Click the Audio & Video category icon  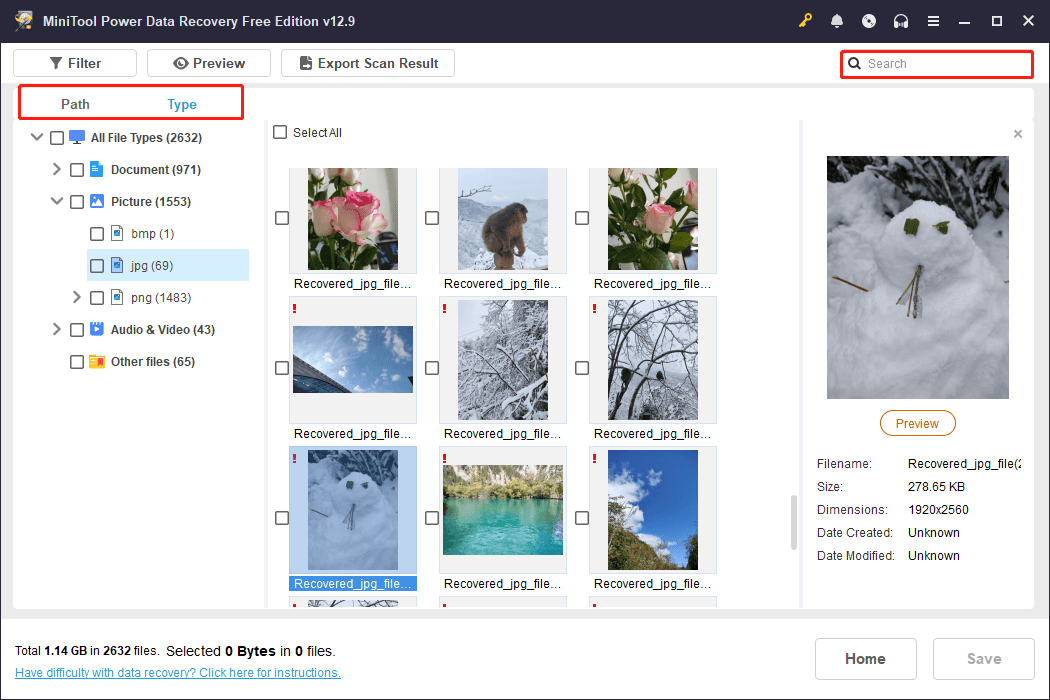coord(97,329)
